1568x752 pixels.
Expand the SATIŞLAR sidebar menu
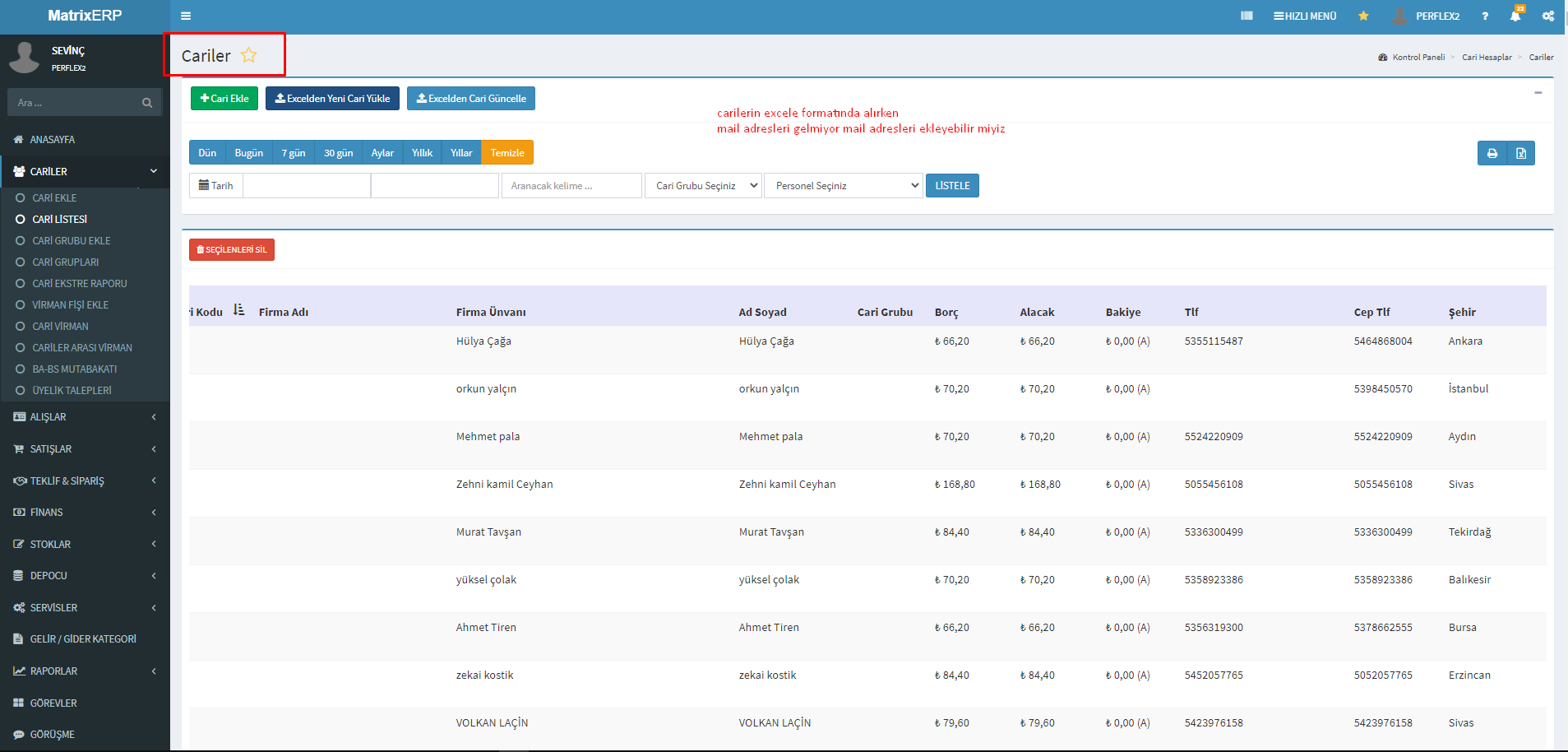(51, 448)
